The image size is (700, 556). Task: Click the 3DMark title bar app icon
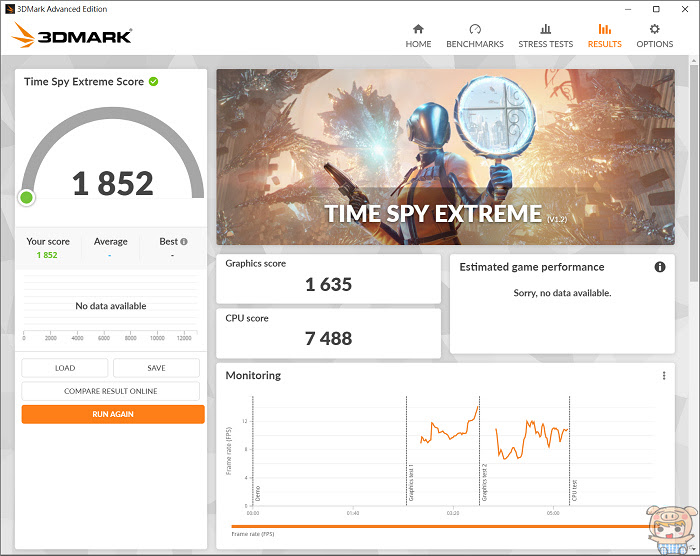point(9,9)
